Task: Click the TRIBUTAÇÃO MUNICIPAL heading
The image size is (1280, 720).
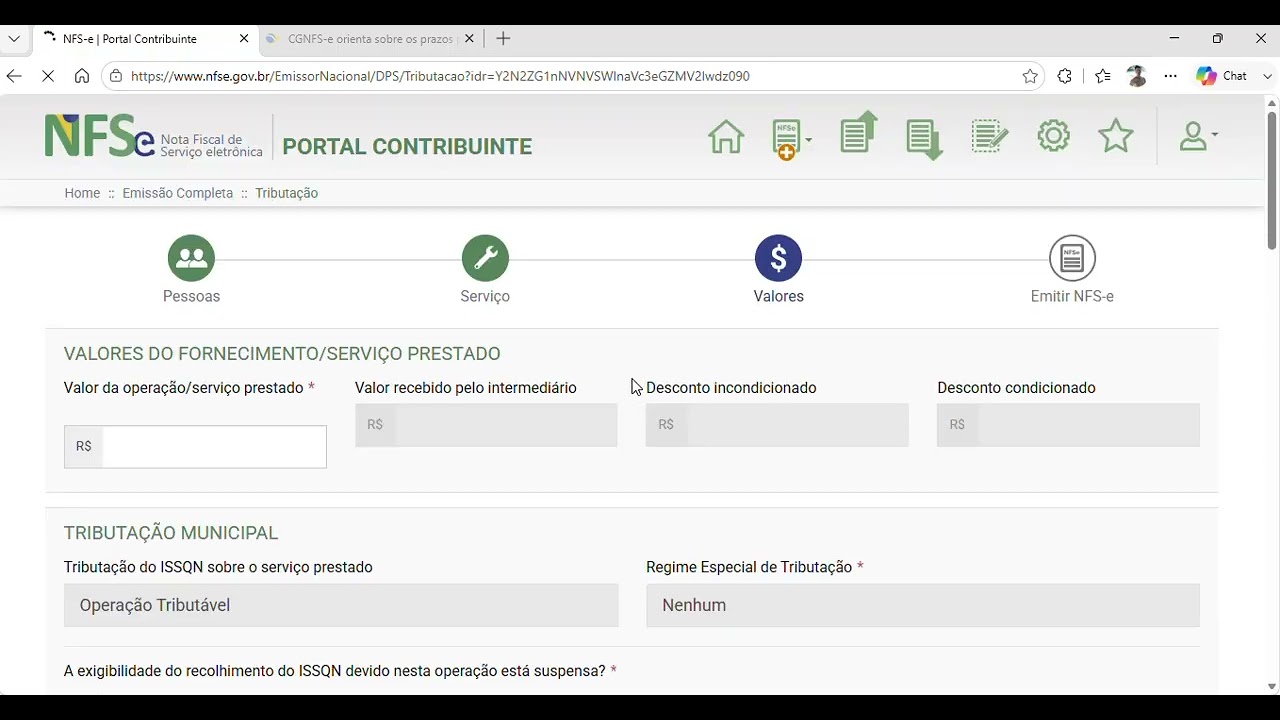Action: point(171,533)
